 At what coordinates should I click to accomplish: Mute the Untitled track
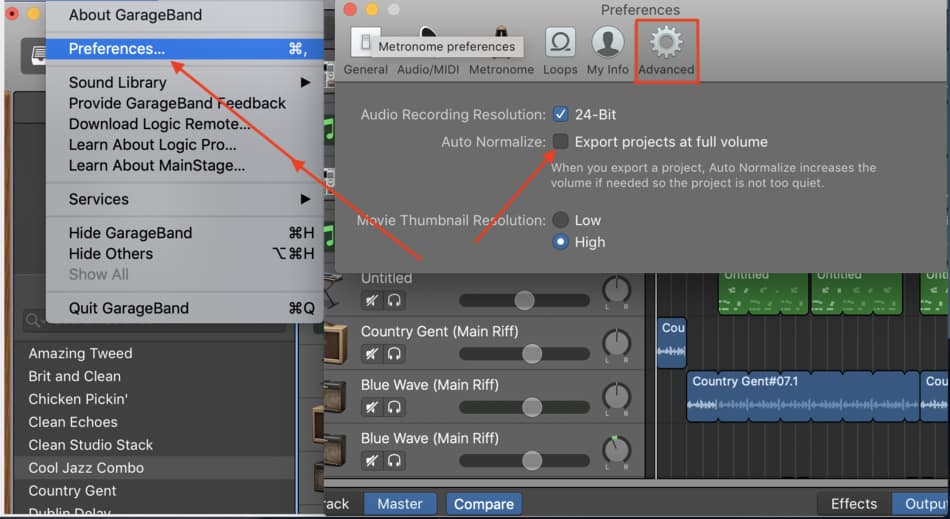371,300
